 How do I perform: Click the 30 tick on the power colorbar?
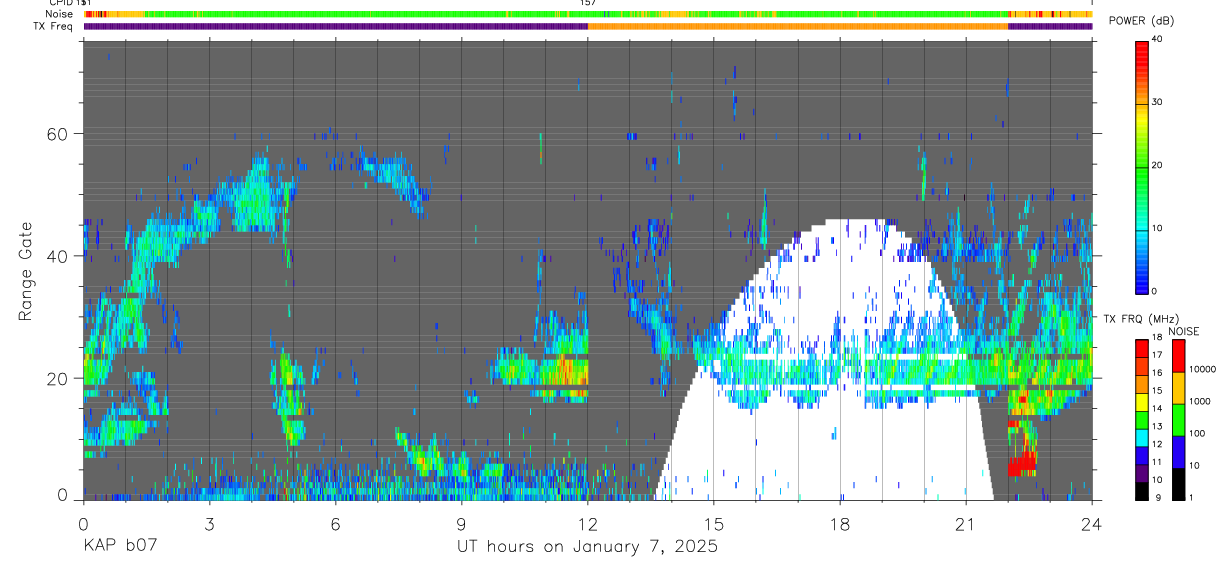tap(1155, 102)
